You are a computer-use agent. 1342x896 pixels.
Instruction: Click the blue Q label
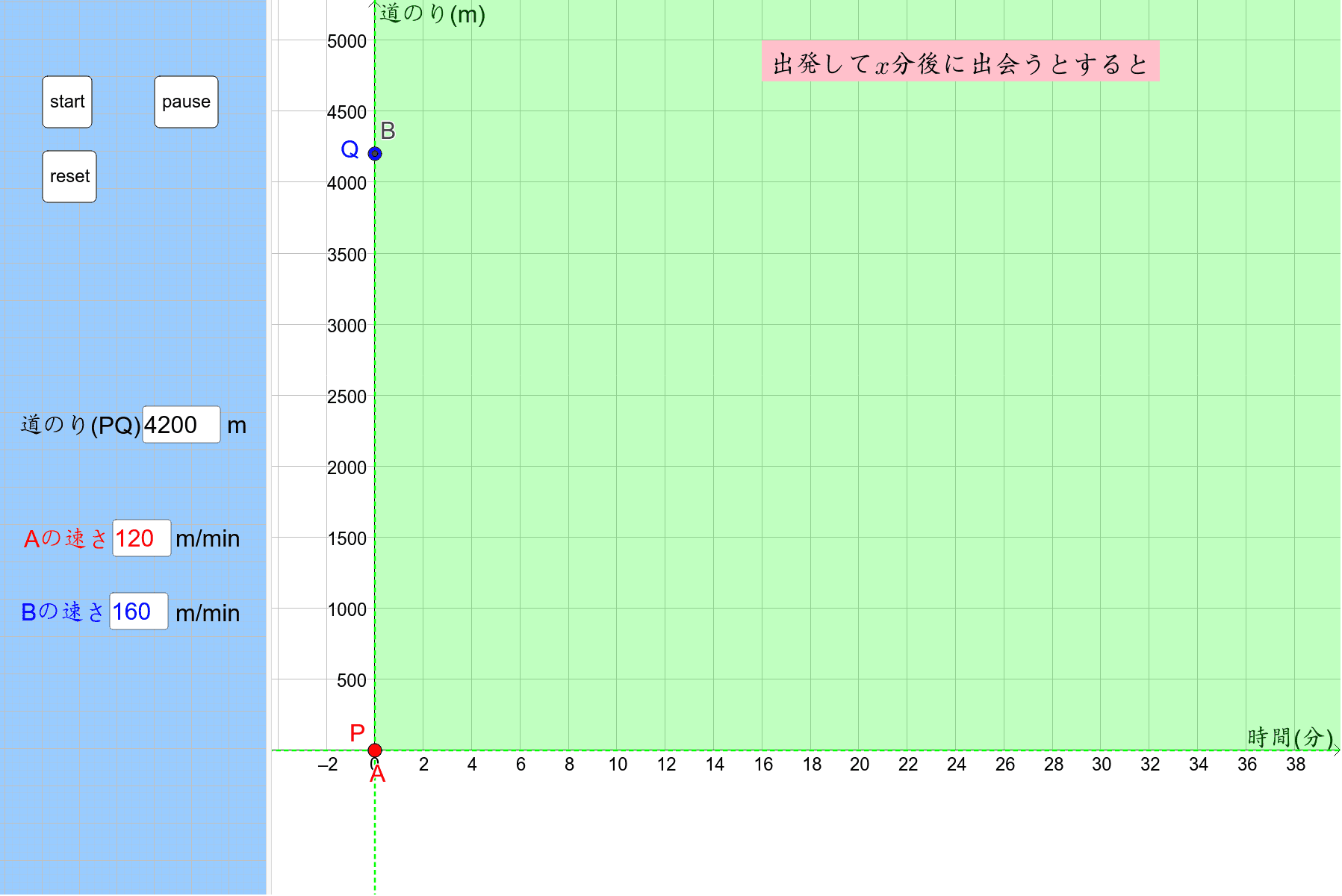click(350, 149)
